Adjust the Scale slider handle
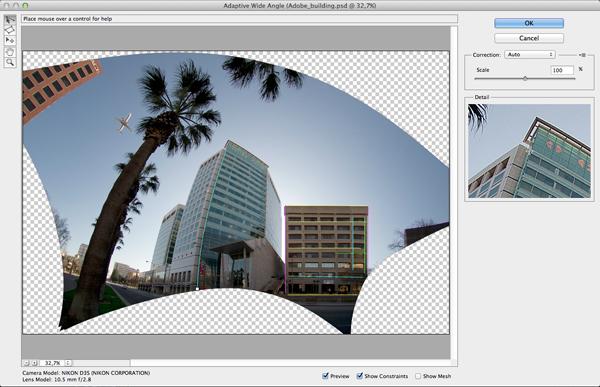The height and width of the screenshot is (387, 600). click(x=525, y=78)
